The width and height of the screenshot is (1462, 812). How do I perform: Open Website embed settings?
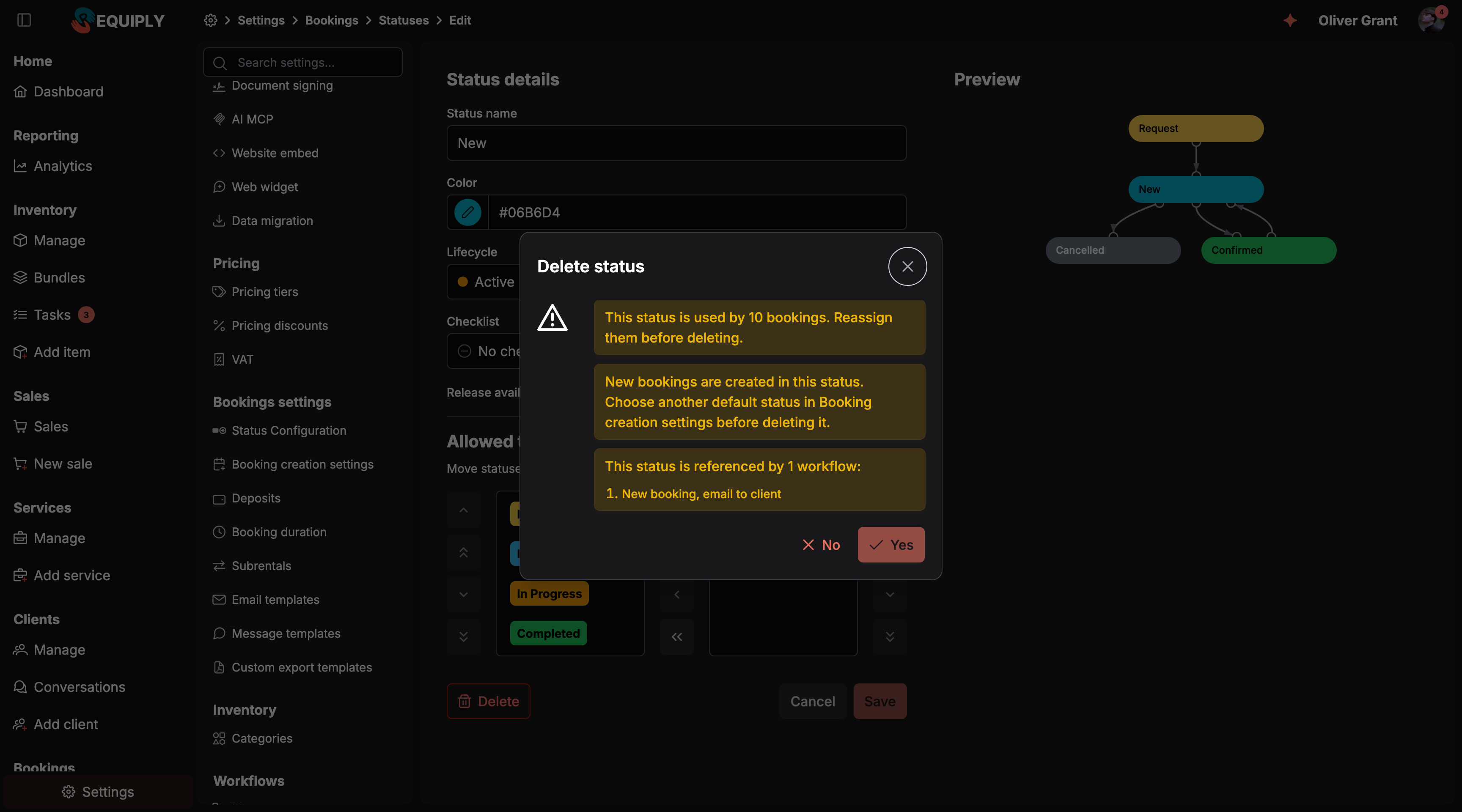pos(266,153)
